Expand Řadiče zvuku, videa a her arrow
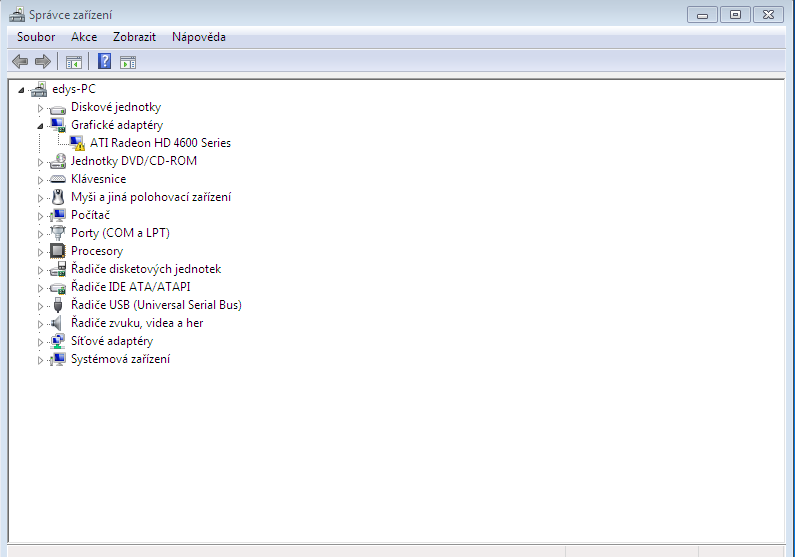 (40, 324)
